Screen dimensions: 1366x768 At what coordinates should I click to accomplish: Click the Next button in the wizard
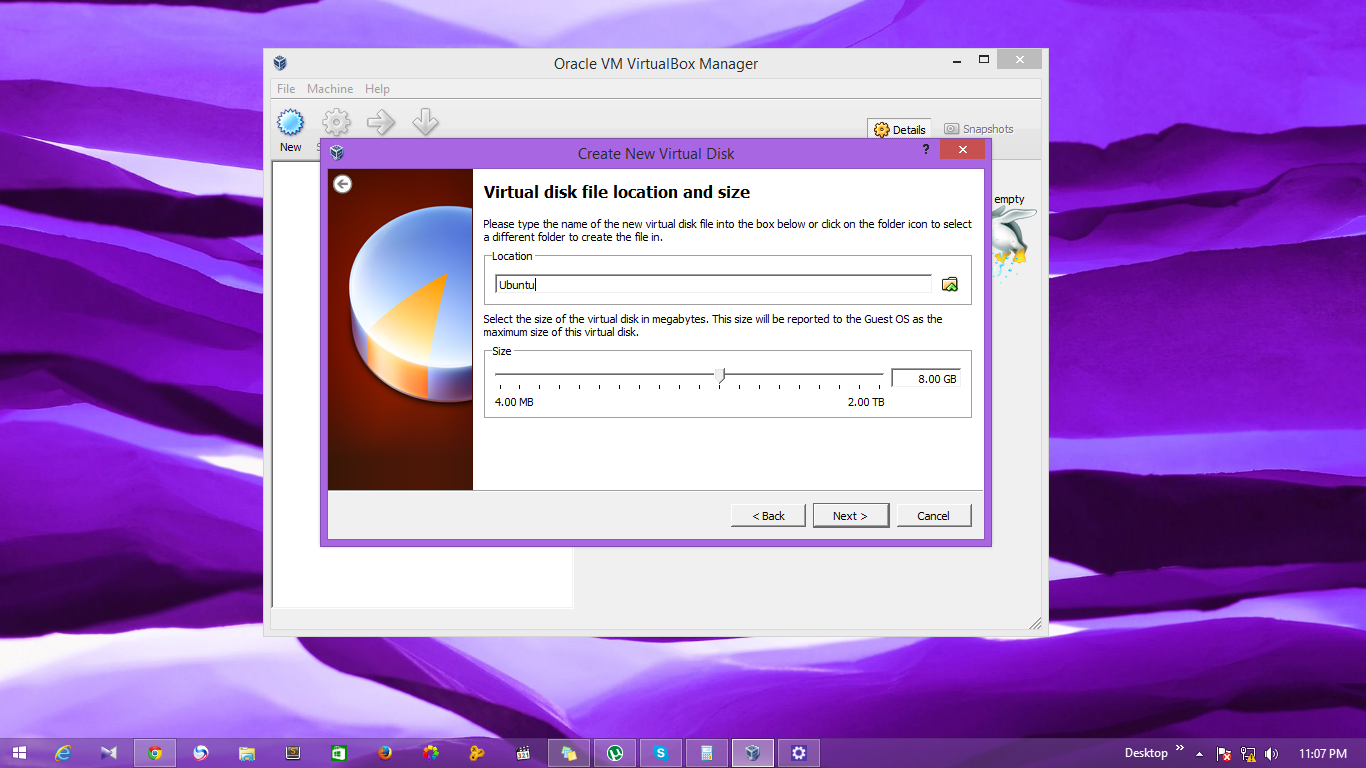(x=851, y=516)
